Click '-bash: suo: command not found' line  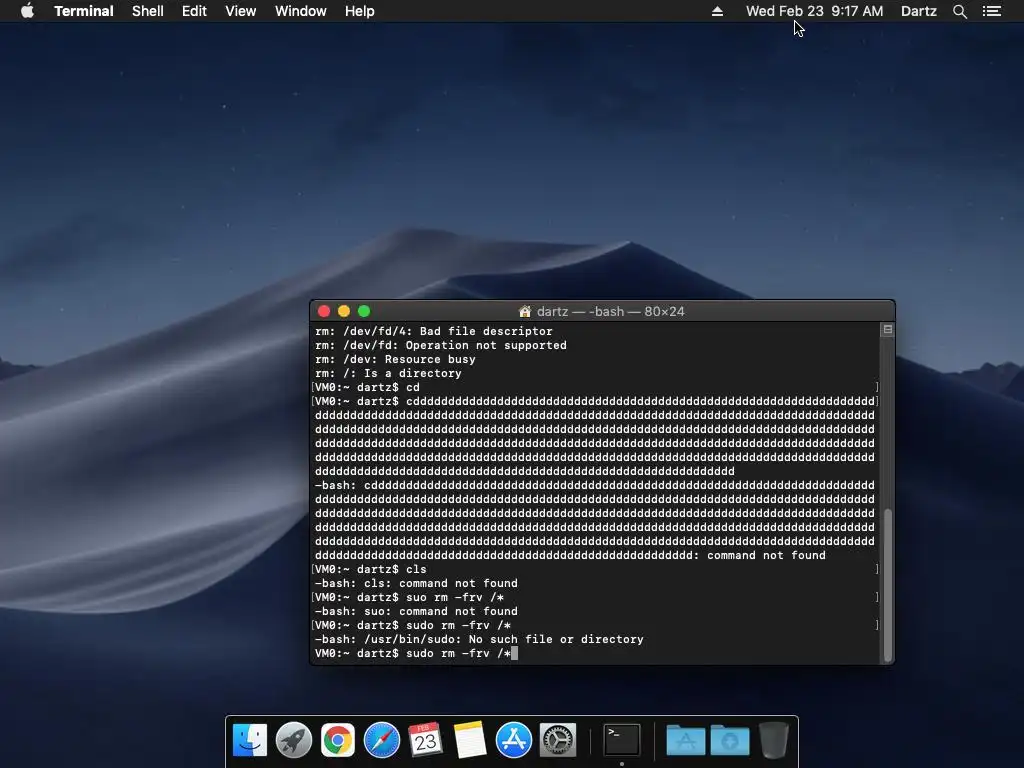coord(416,611)
